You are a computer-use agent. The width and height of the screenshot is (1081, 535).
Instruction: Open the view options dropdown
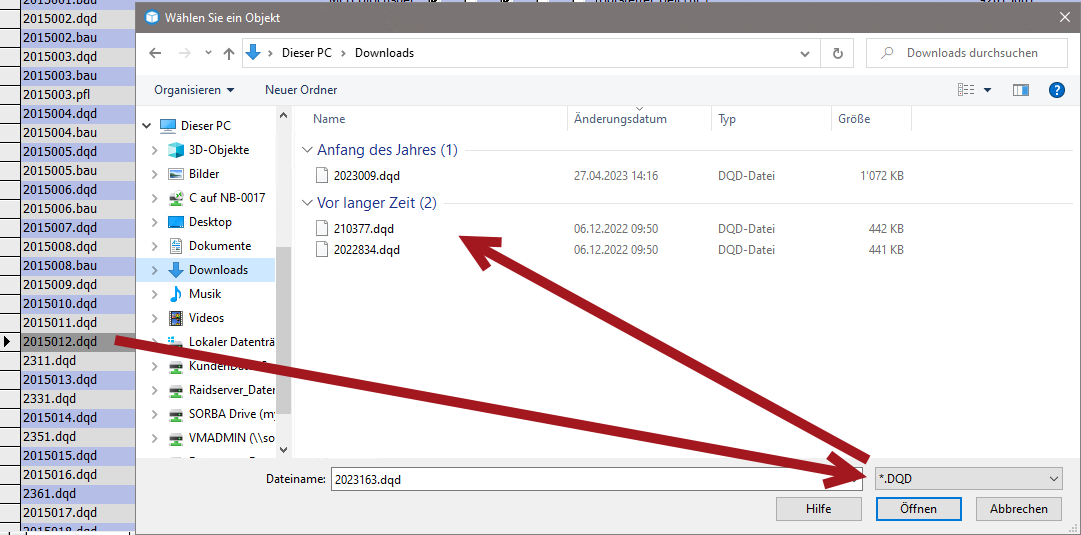[987, 90]
